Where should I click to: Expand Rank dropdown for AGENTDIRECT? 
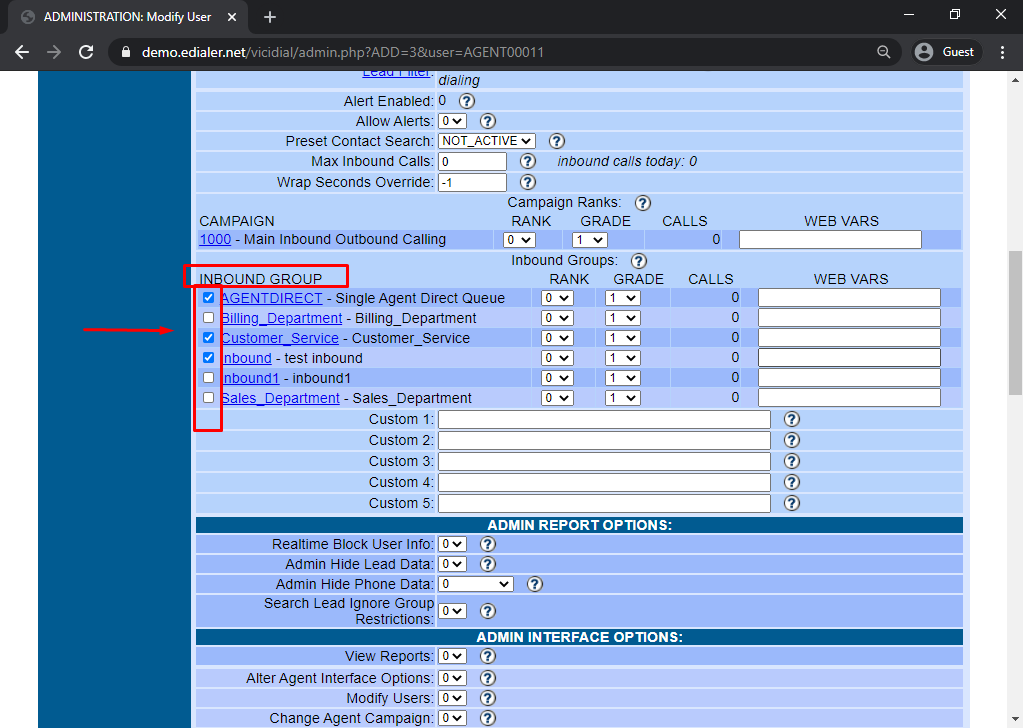(x=557, y=298)
